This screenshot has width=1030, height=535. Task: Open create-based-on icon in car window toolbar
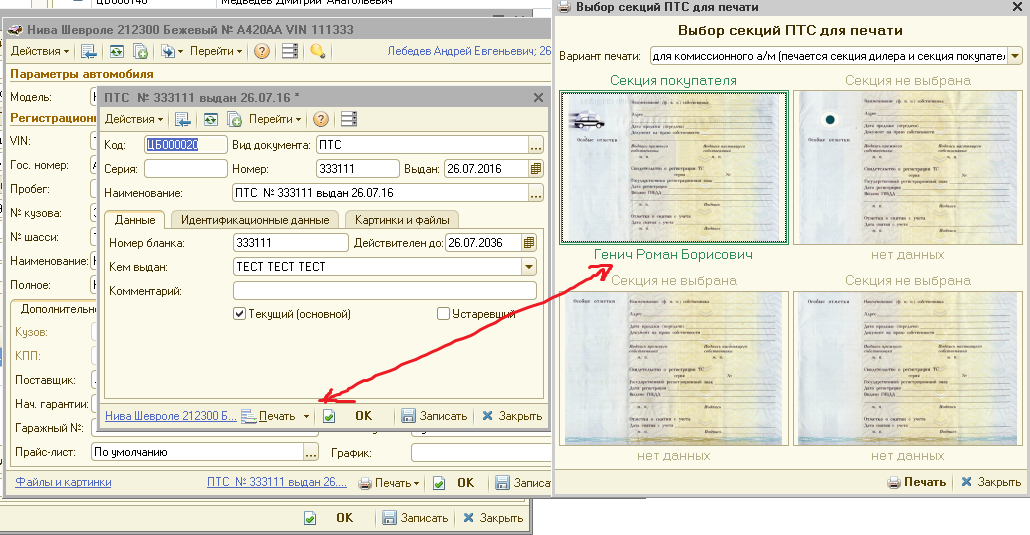[171, 51]
